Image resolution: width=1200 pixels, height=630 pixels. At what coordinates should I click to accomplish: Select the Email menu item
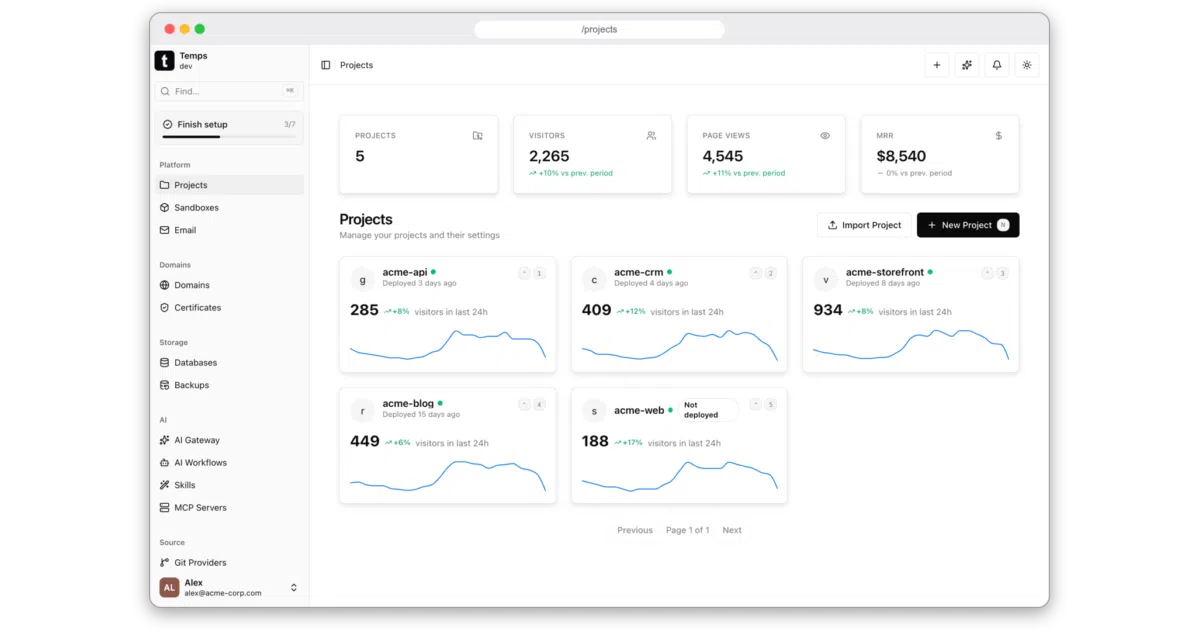point(230,230)
